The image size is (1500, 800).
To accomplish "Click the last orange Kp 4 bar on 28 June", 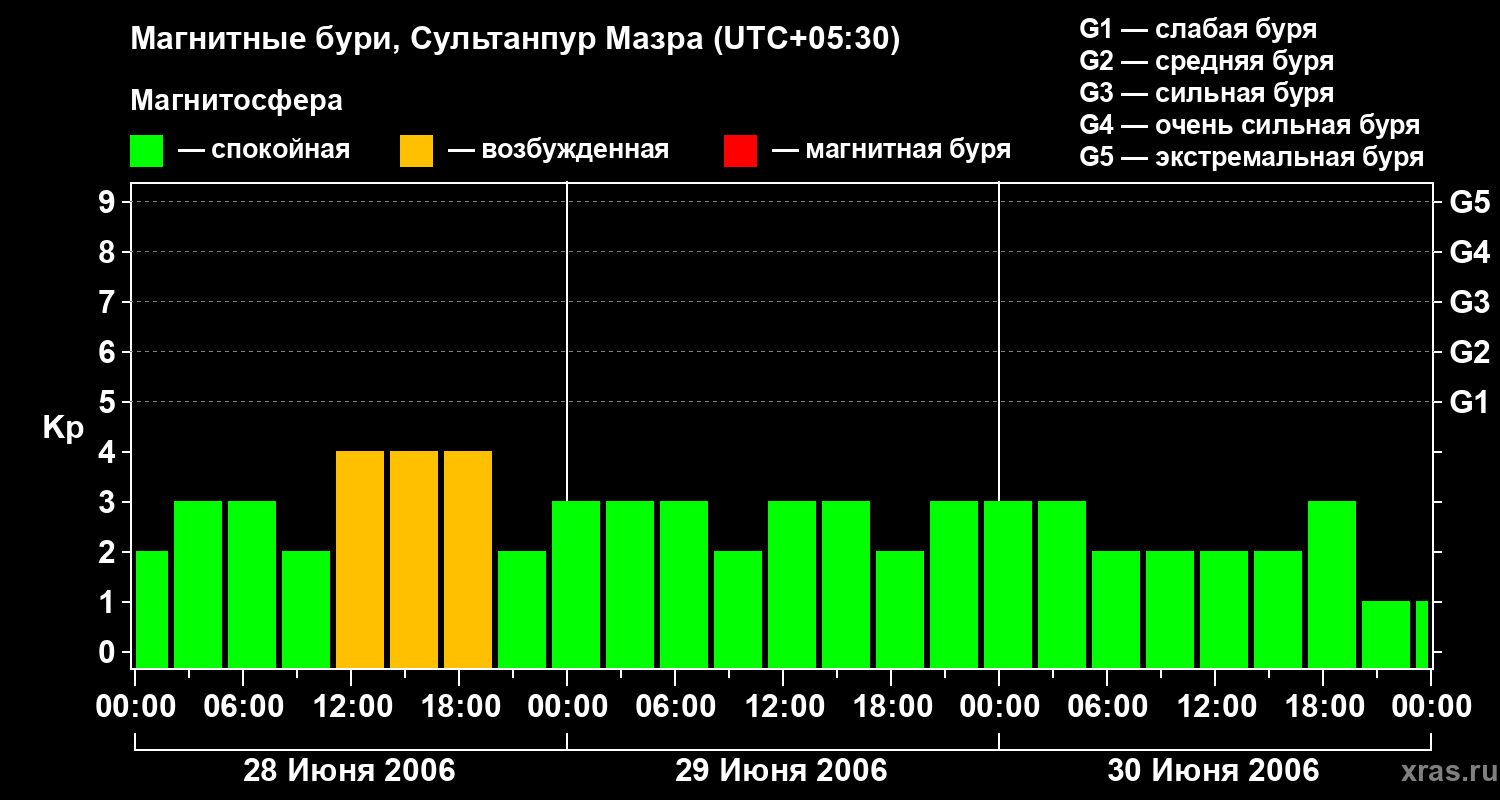I will coord(468,560).
